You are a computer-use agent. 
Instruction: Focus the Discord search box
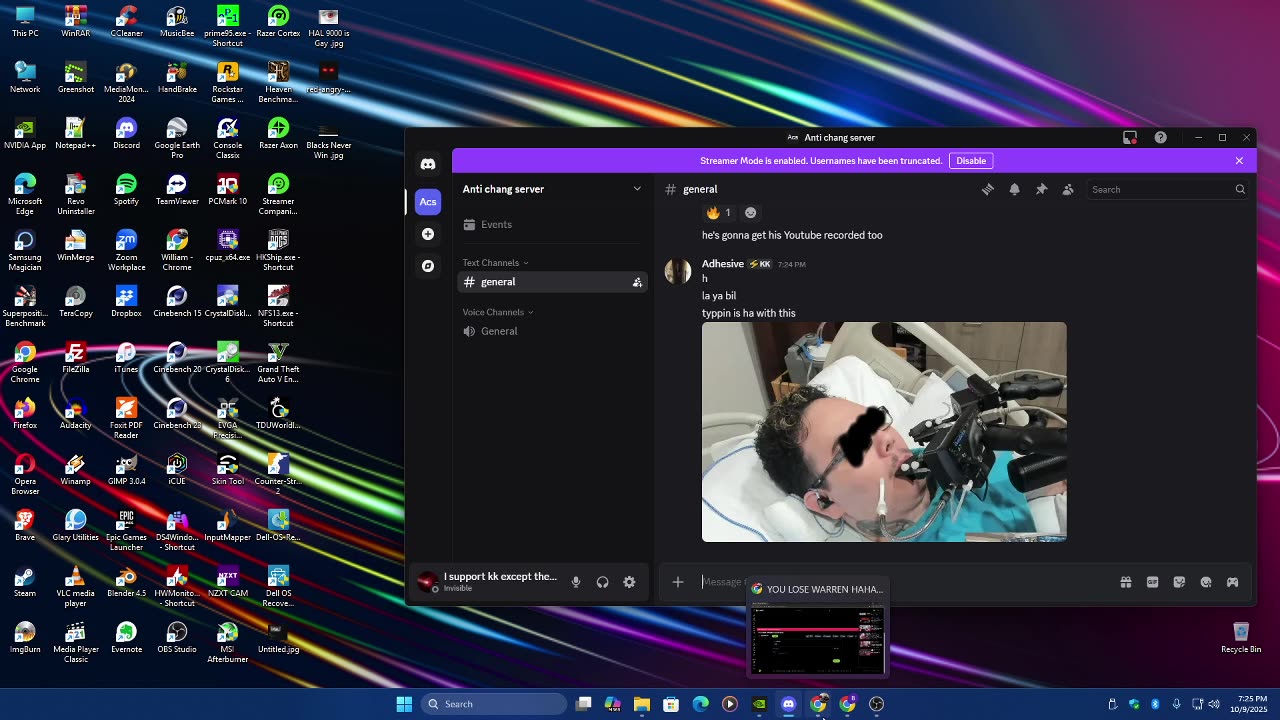pyautogui.click(x=1168, y=189)
